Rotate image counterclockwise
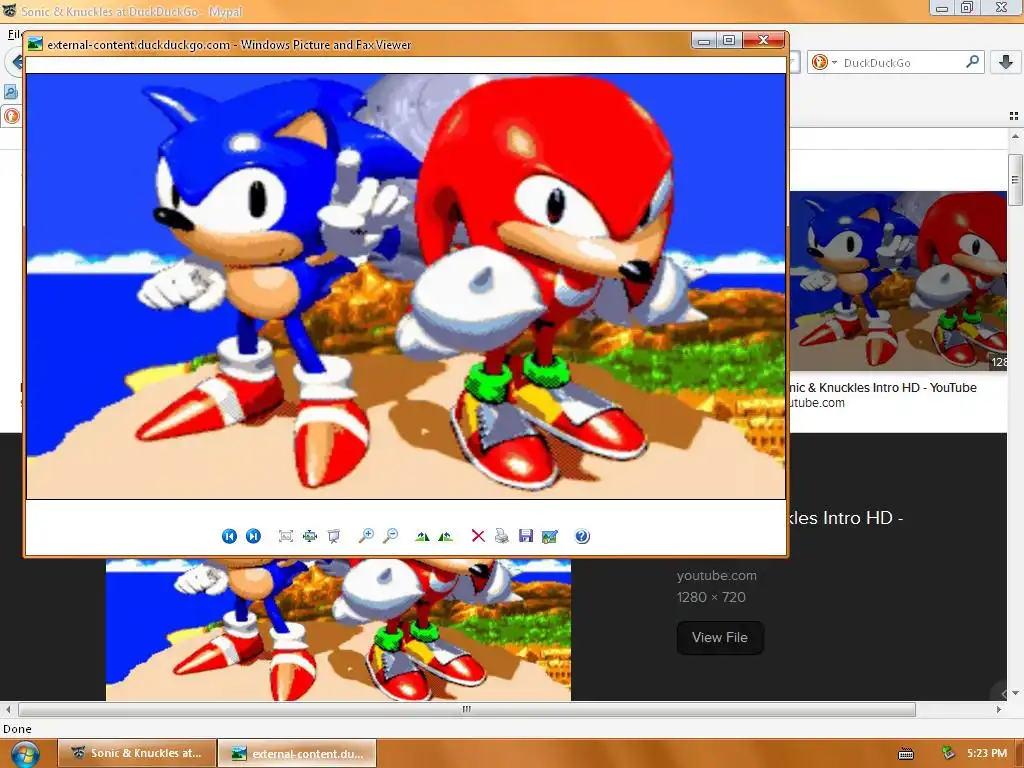 (446, 536)
